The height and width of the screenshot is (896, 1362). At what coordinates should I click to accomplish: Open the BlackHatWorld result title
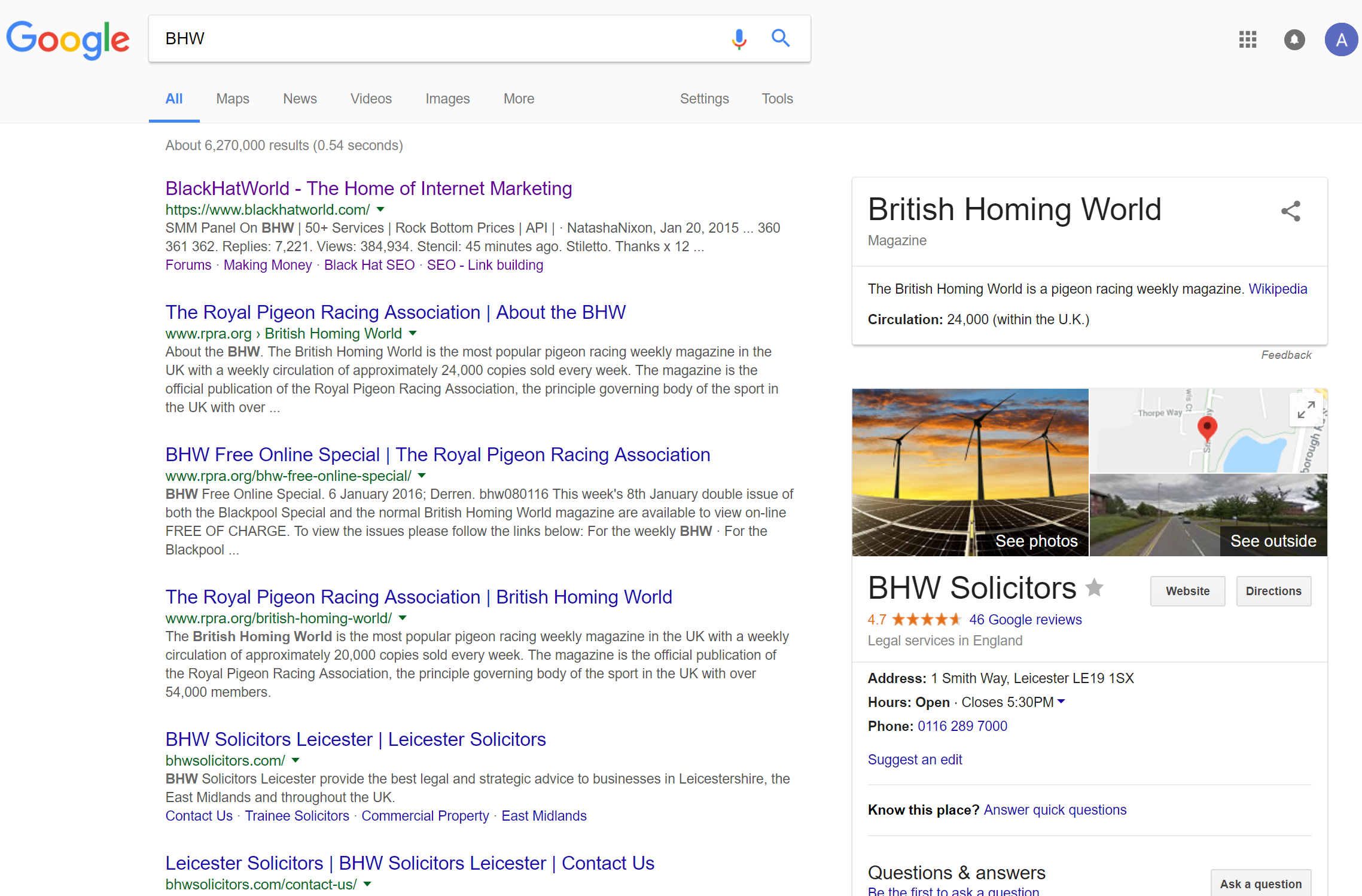click(x=368, y=188)
